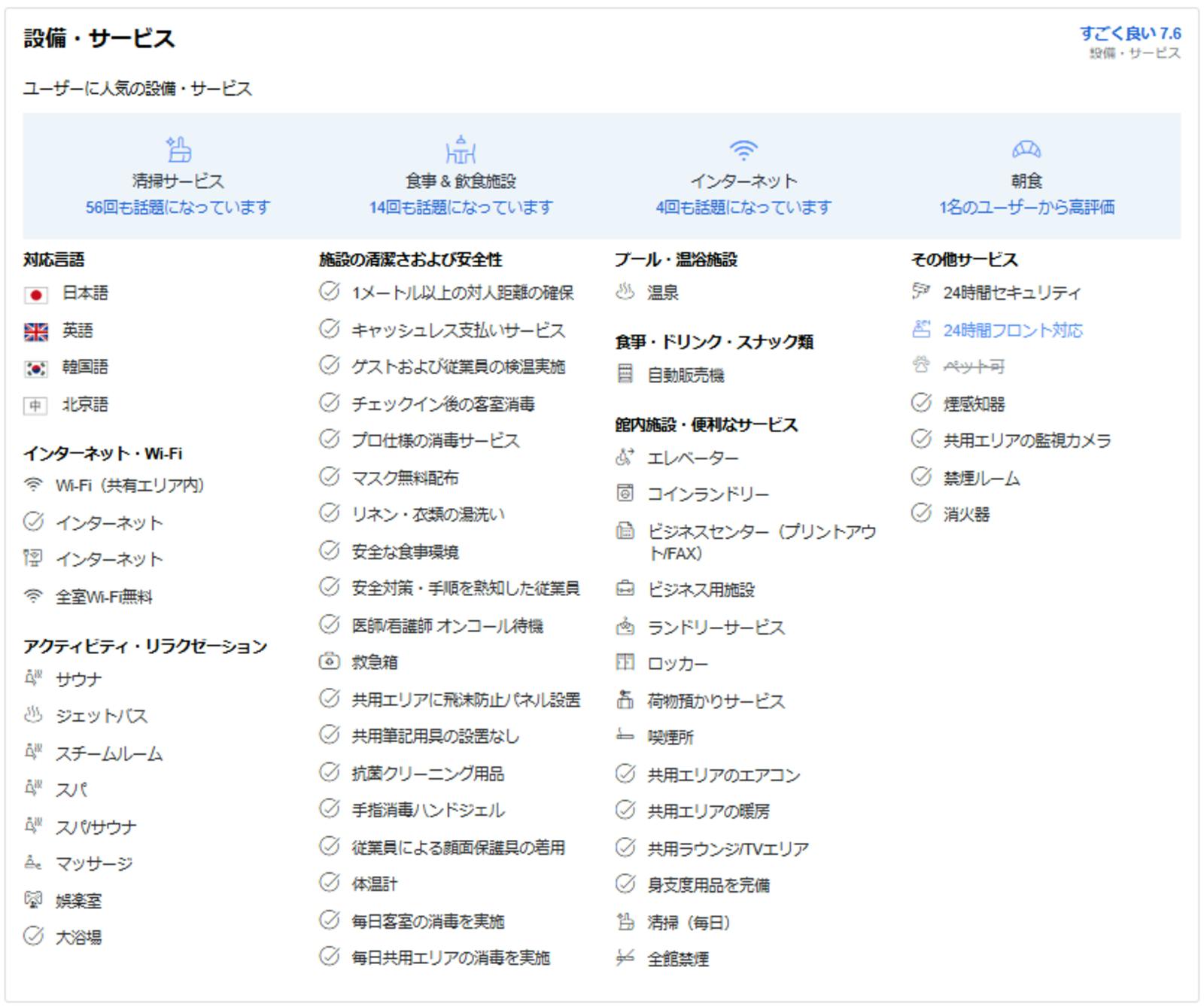Click the checkmark beside 消火器
1204x1007 pixels.
point(921,513)
